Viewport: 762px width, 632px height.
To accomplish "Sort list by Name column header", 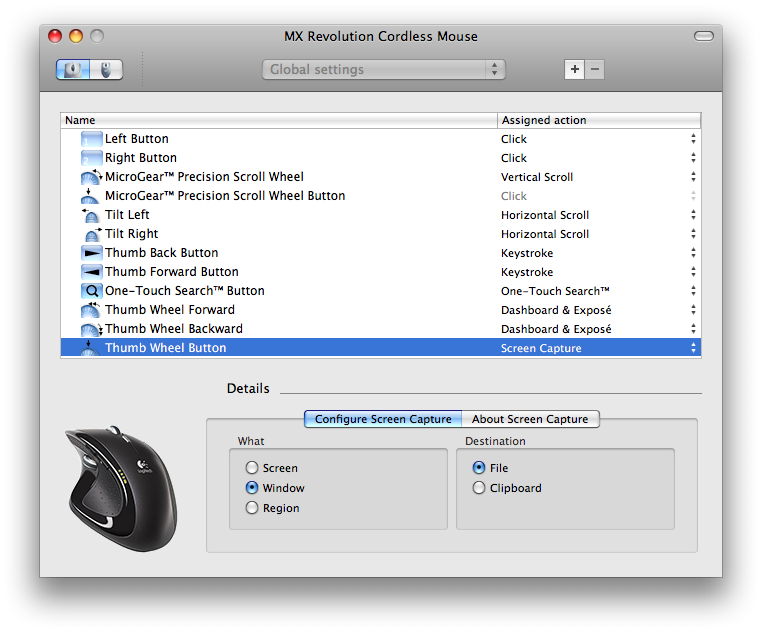I will (x=279, y=120).
